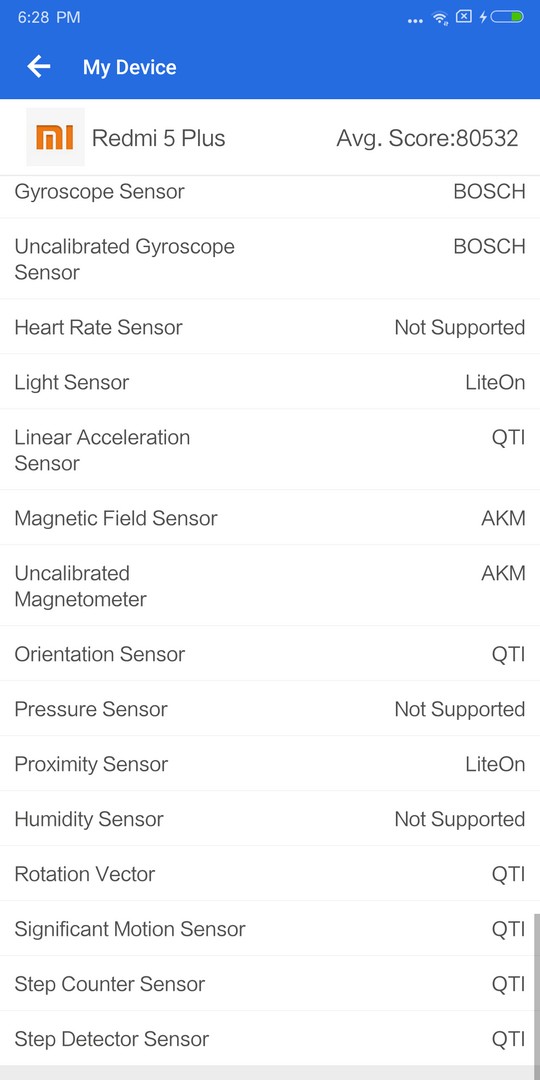The width and height of the screenshot is (540, 1080).
Task: Select the Pressure Sensor row
Action: click(270, 709)
